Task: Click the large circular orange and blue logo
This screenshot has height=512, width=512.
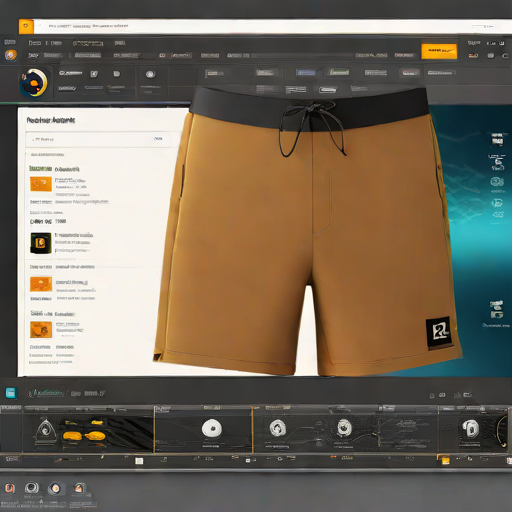Action: (34, 82)
